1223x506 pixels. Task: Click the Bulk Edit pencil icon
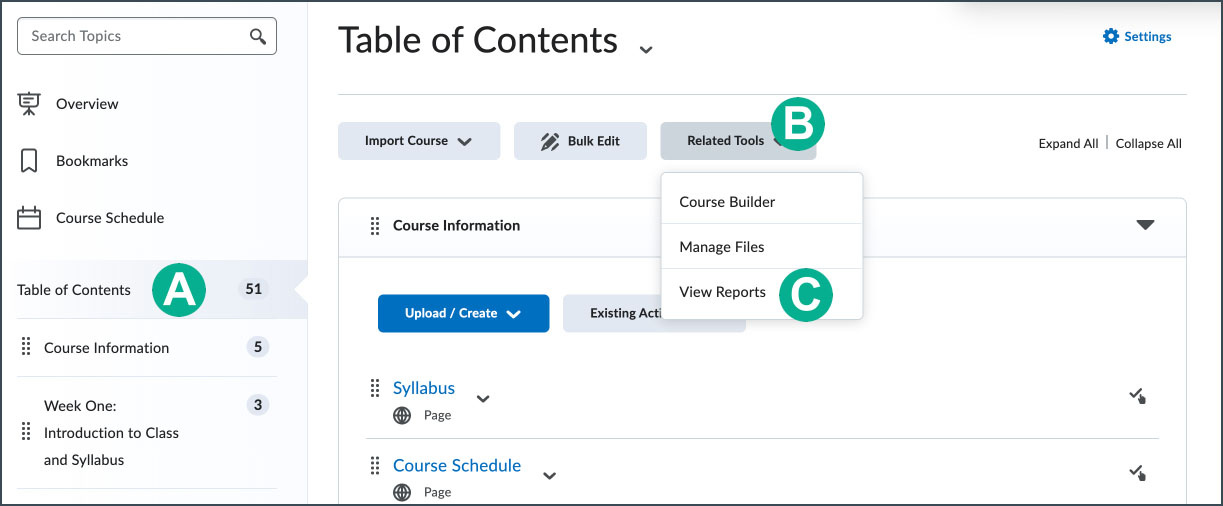[x=549, y=142]
